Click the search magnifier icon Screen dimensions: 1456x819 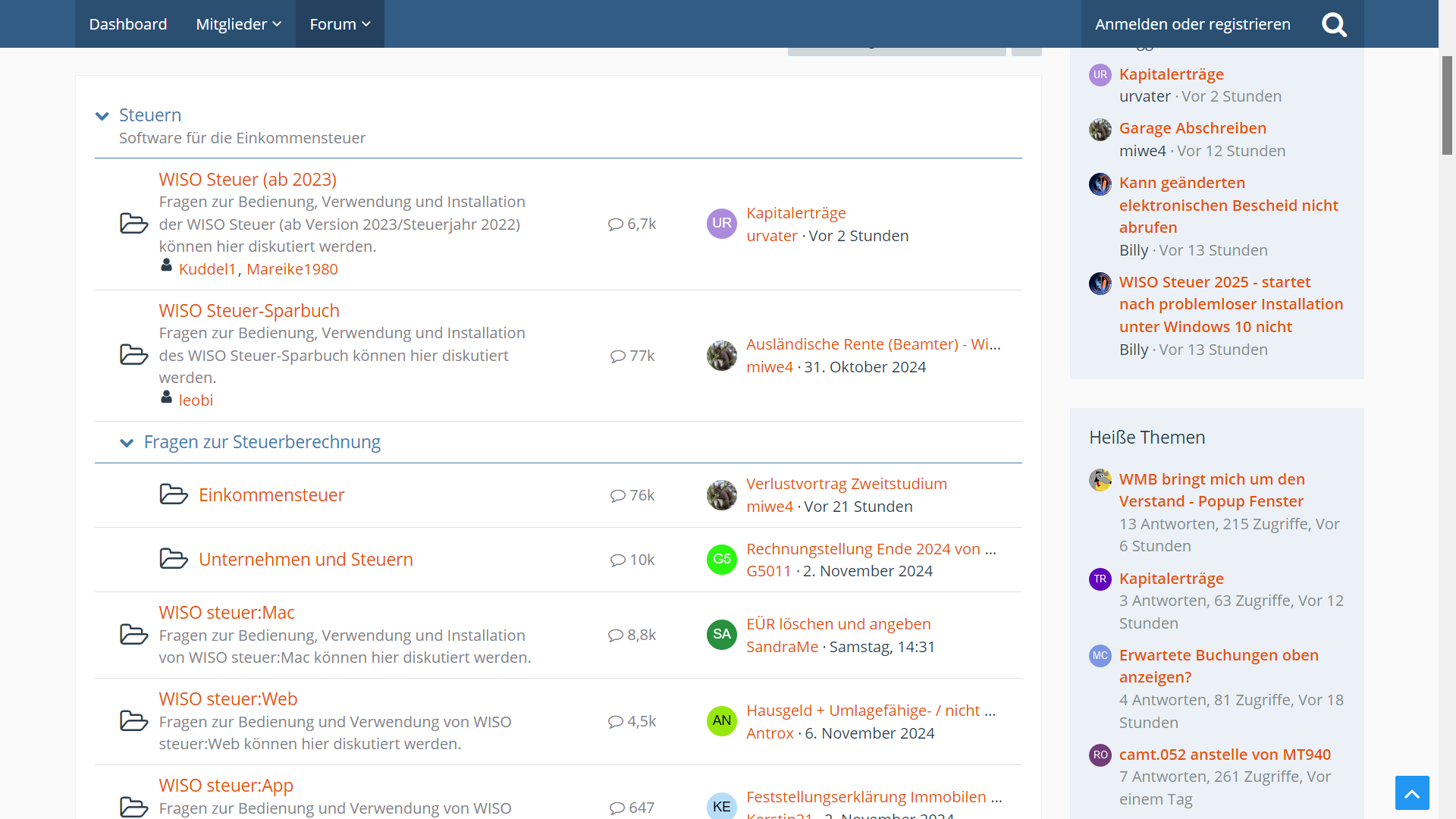(1334, 24)
